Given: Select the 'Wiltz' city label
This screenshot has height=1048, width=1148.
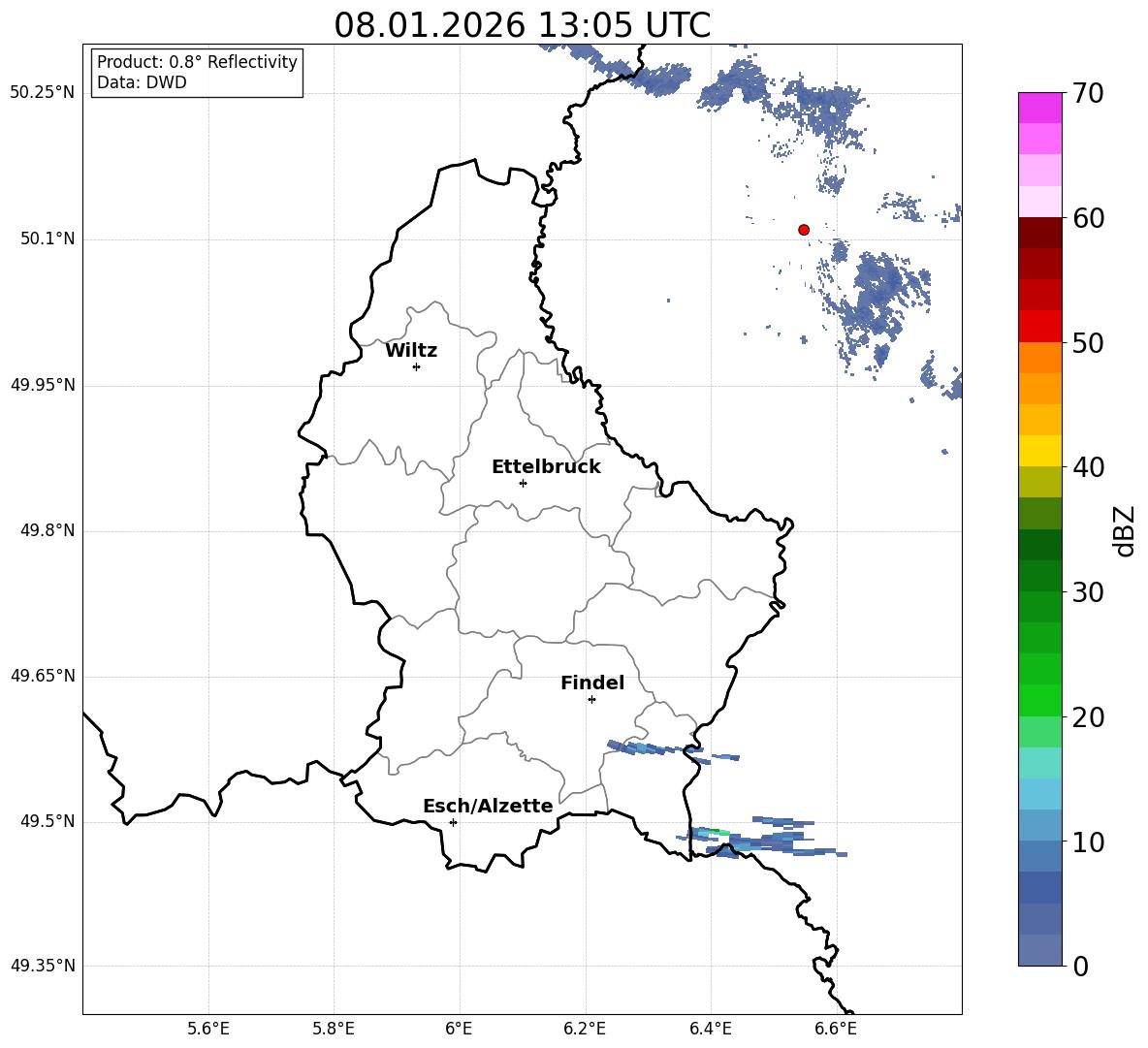Looking at the screenshot, I should 411,351.
